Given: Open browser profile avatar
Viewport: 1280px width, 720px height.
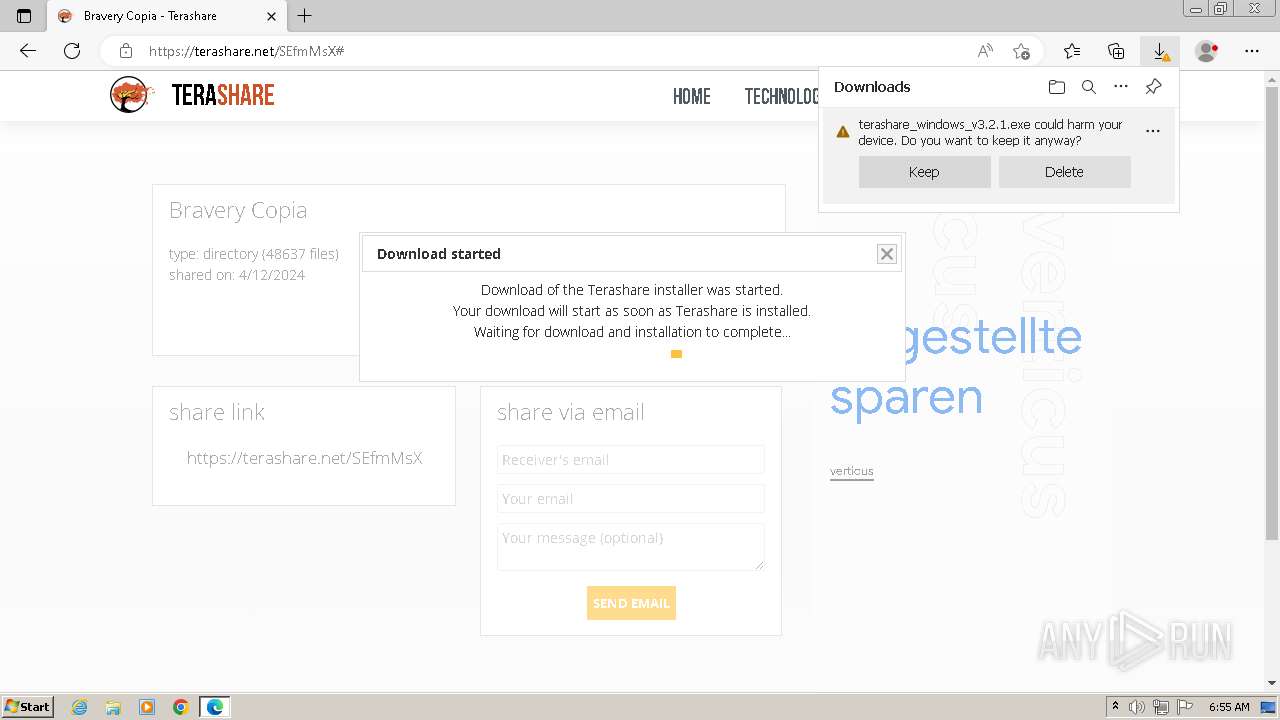Looking at the screenshot, I should [x=1207, y=51].
